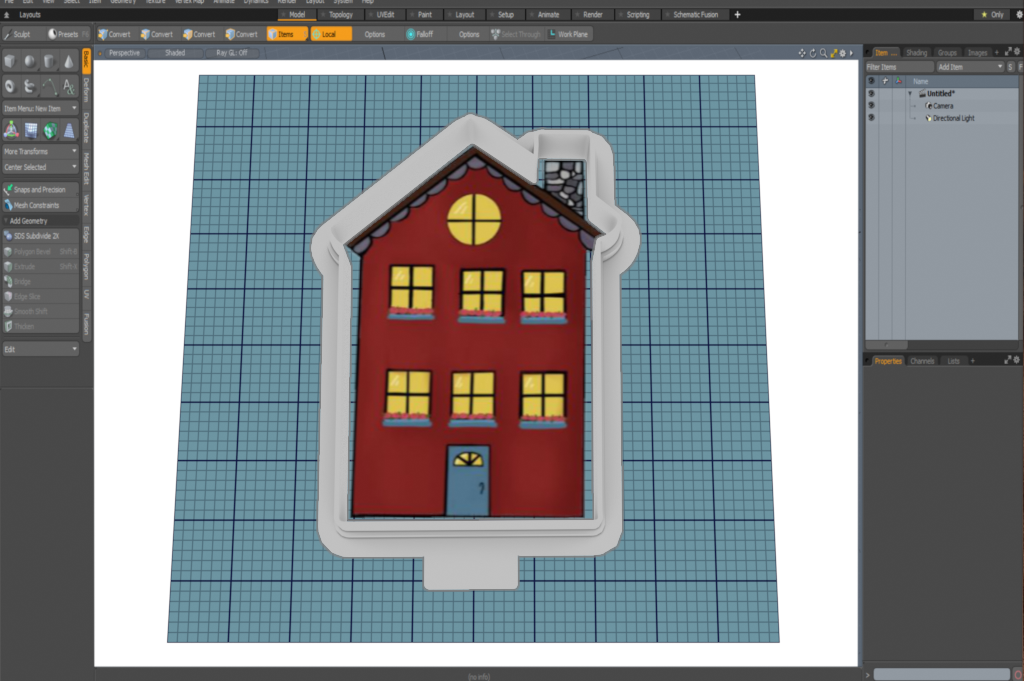Select the Cone primitive tool
This screenshot has height=681, width=1024.
click(68, 62)
